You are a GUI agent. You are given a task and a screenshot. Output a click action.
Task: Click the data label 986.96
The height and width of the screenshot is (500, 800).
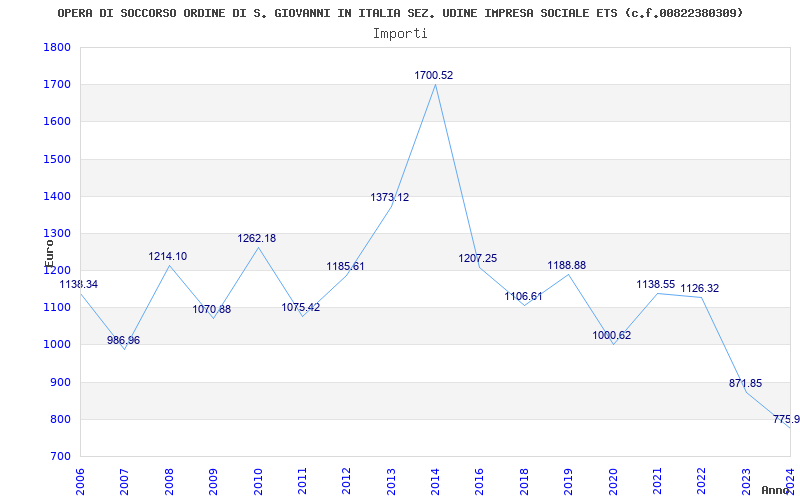click(x=123, y=341)
